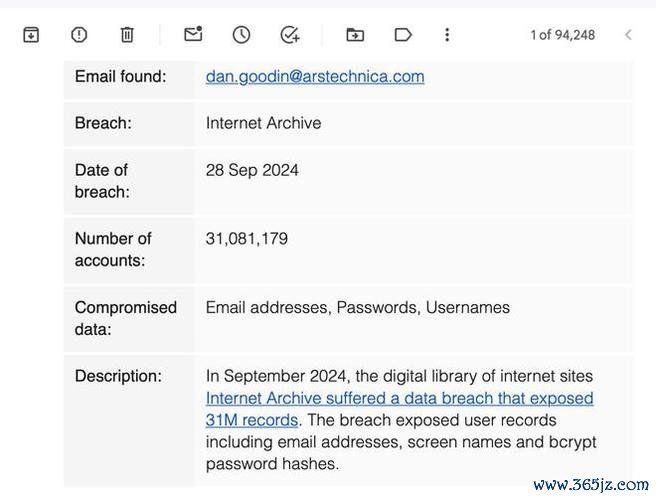Open the three-dot More options menu

coord(447,35)
